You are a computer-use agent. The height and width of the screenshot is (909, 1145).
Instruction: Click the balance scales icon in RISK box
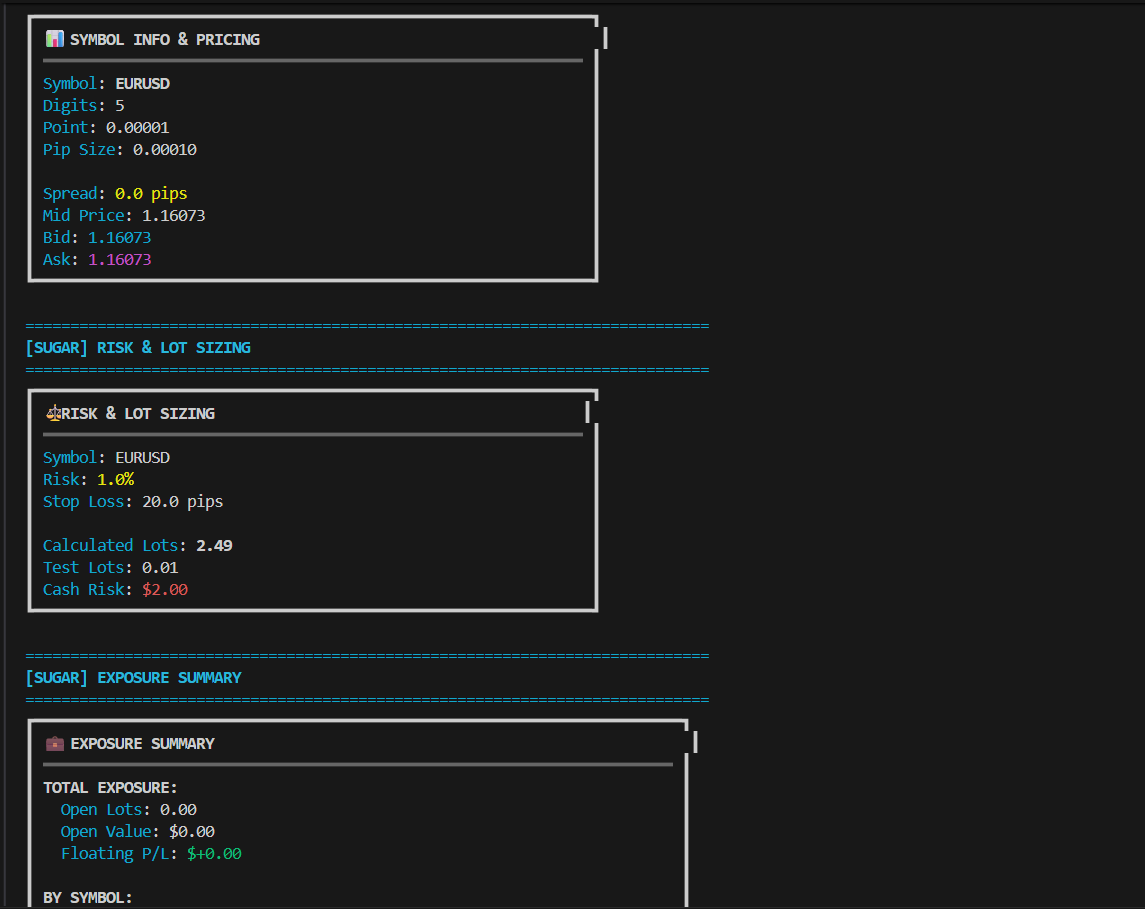pos(53,413)
